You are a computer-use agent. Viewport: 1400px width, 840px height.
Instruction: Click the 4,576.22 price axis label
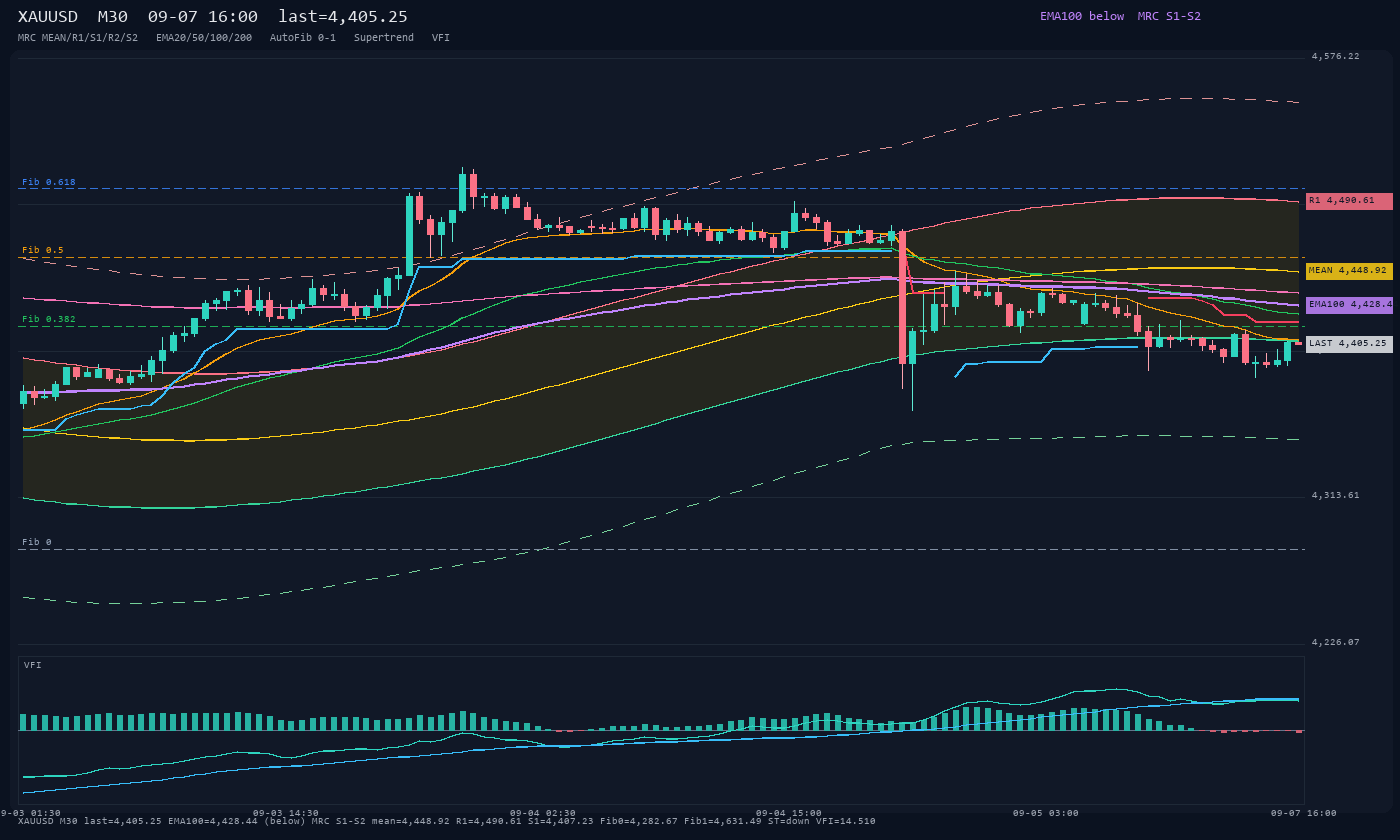click(x=1336, y=56)
